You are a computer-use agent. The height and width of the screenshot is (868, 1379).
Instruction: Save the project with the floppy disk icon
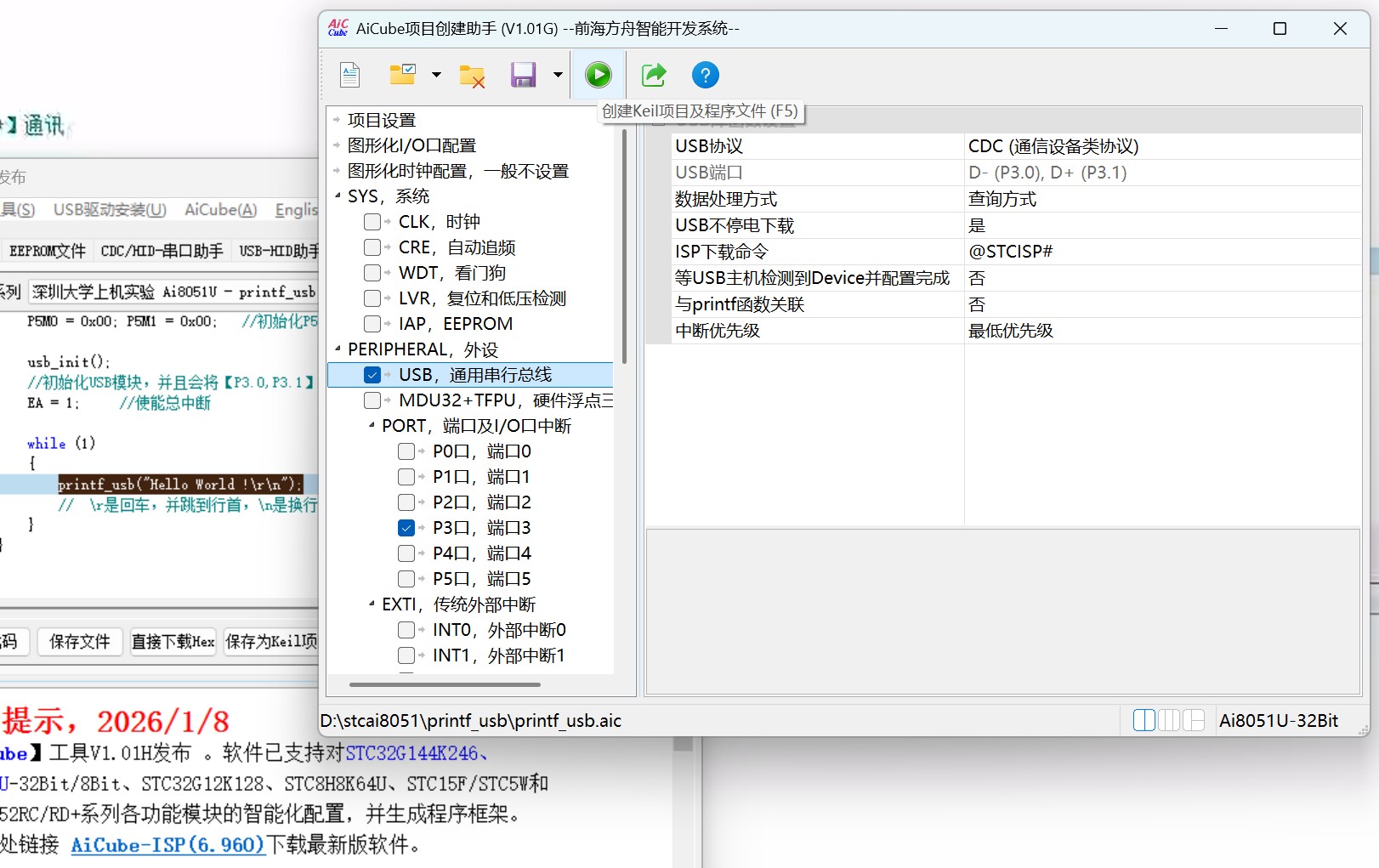pyautogui.click(x=524, y=75)
